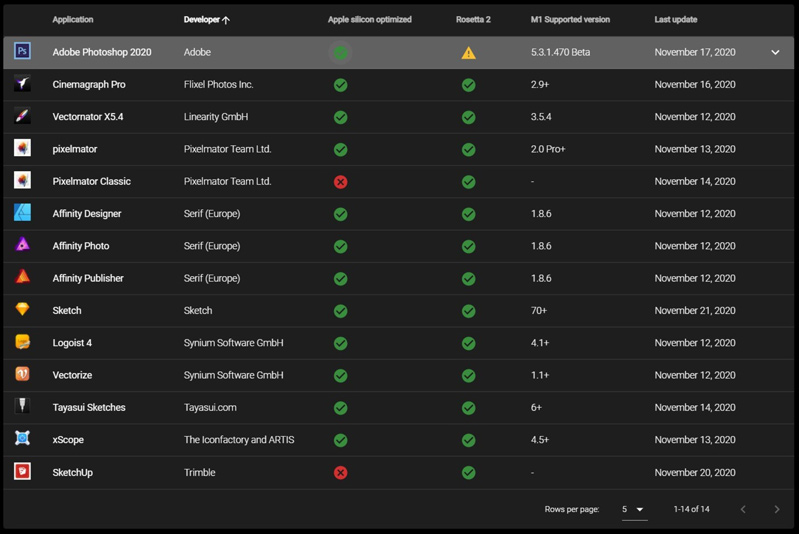This screenshot has width=799, height=534.
Task: Go to the next page arrow
Action: click(x=776, y=510)
